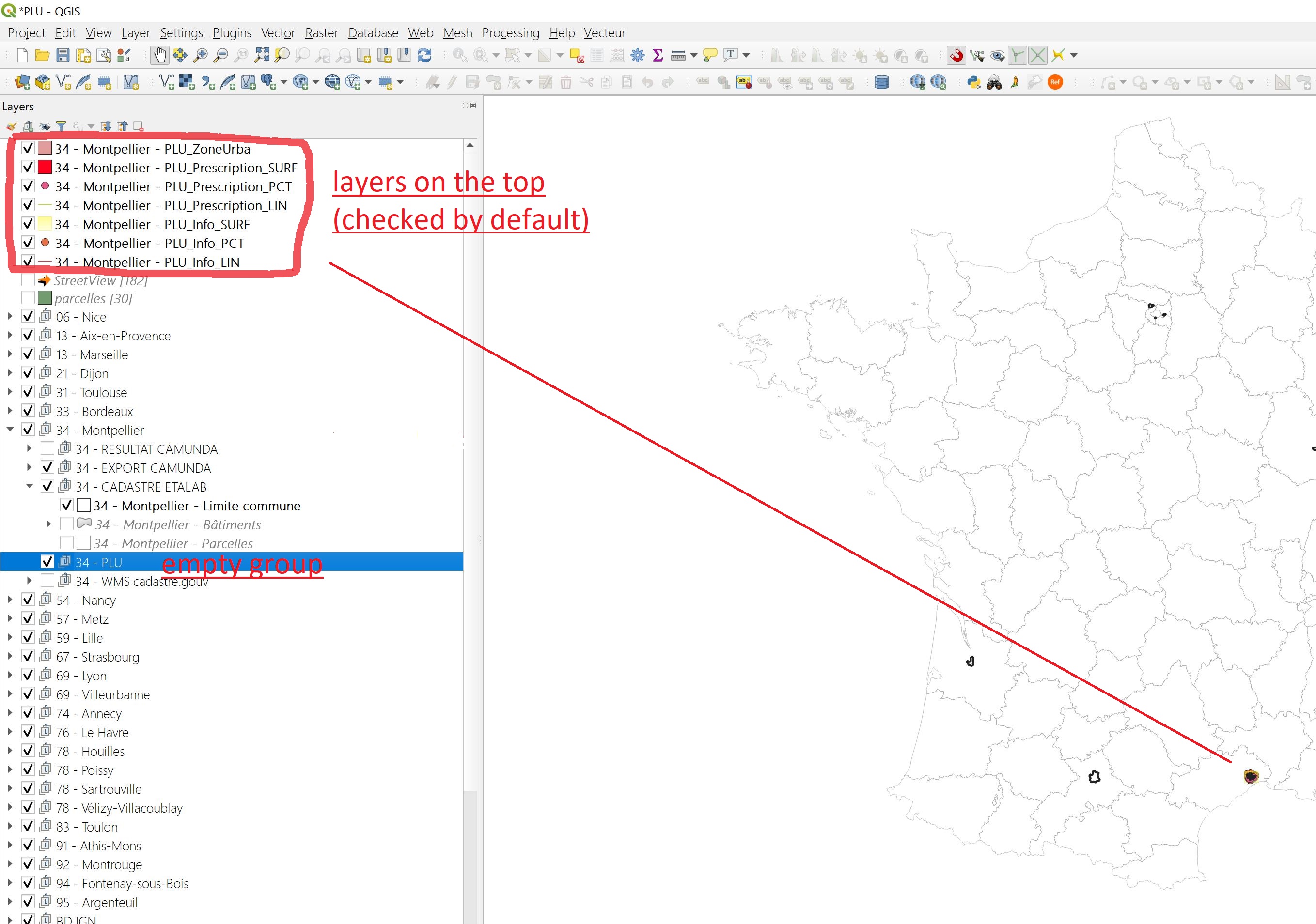Viewport: 1316px width, 924px height.
Task: Open the Vector menu
Action: tap(278, 32)
